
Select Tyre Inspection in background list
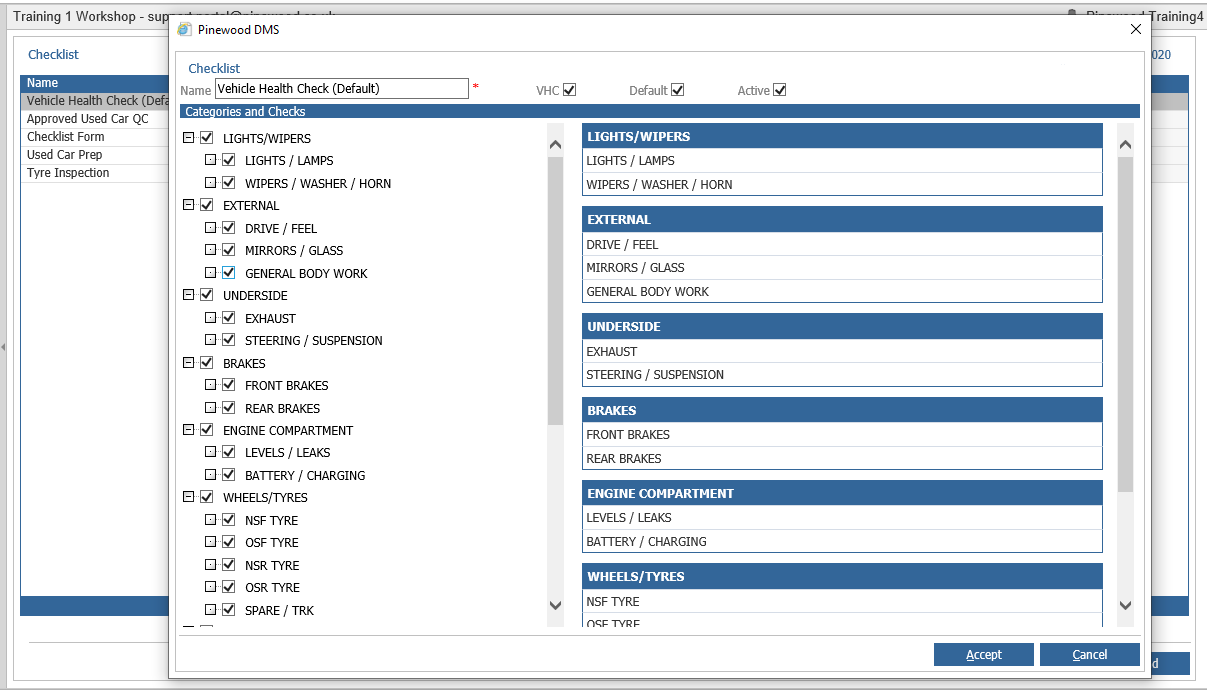coord(68,173)
